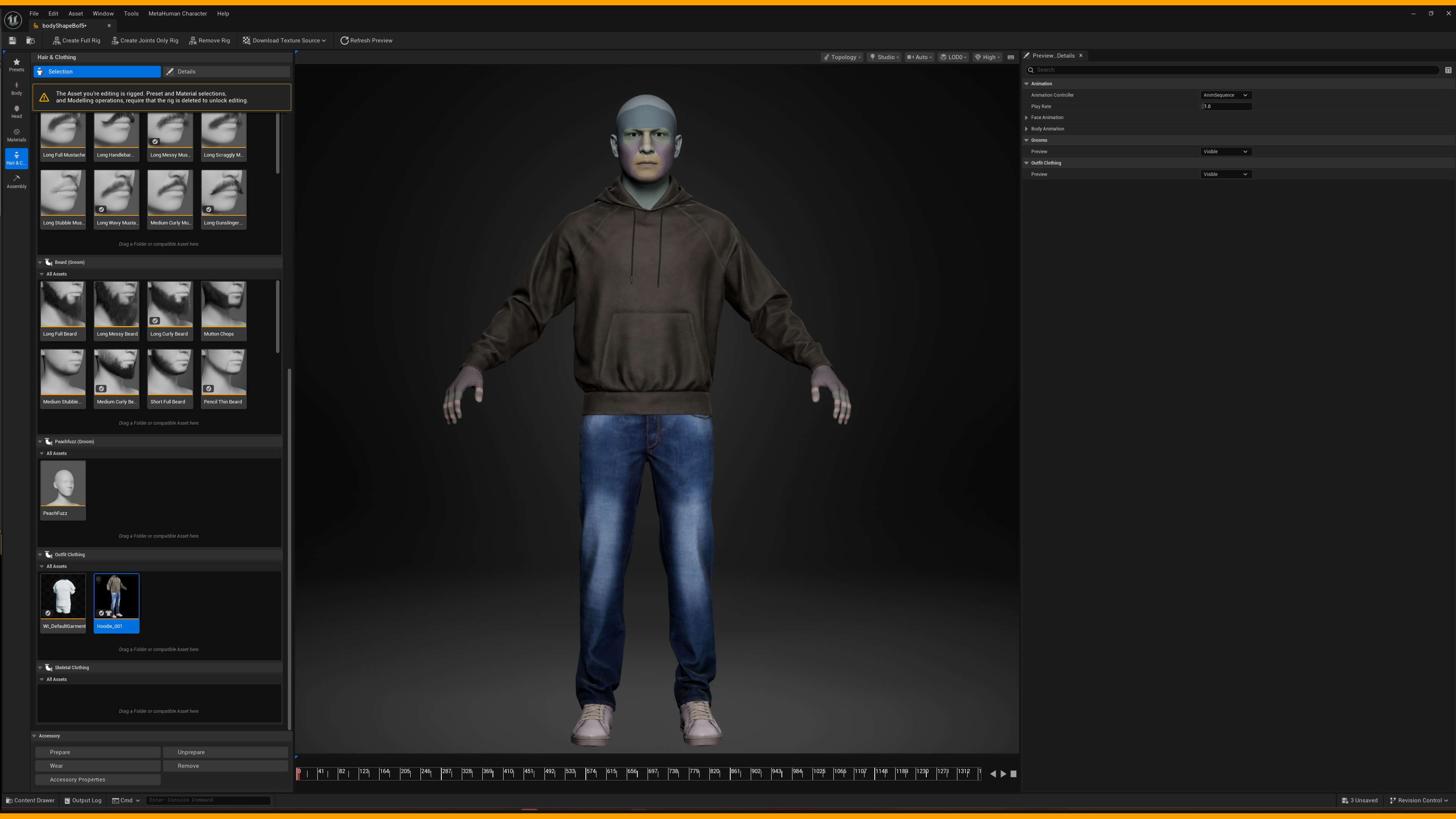The width and height of the screenshot is (1456, 819).
Task: Click Create Joints Only Rig
Action: [145, 41]
